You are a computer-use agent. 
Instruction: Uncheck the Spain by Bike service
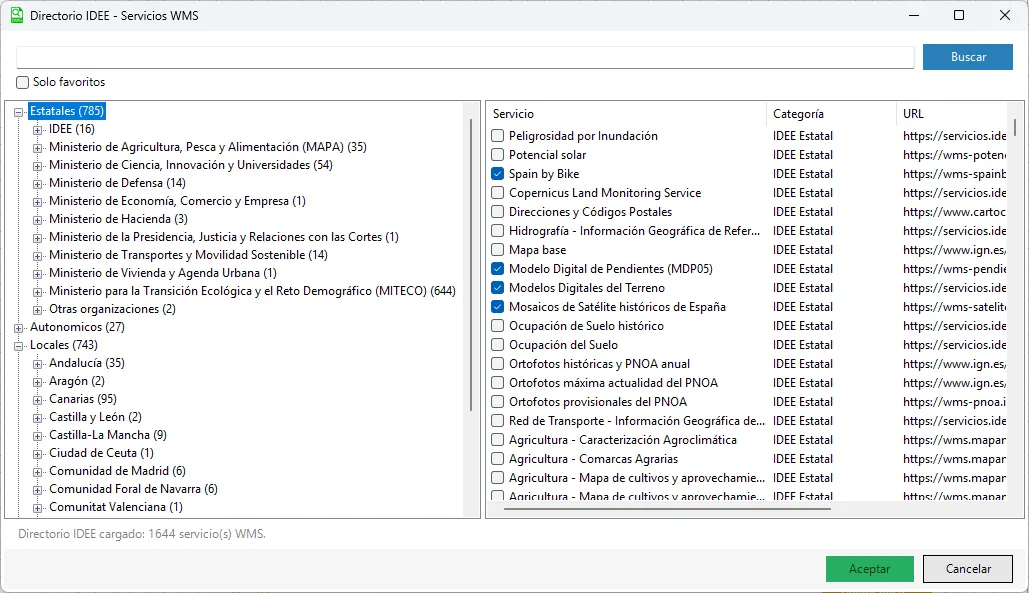tap(497, 174)
